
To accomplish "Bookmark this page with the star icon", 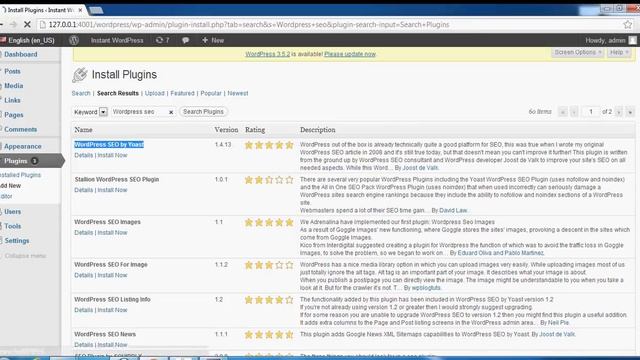I will 628,24.
